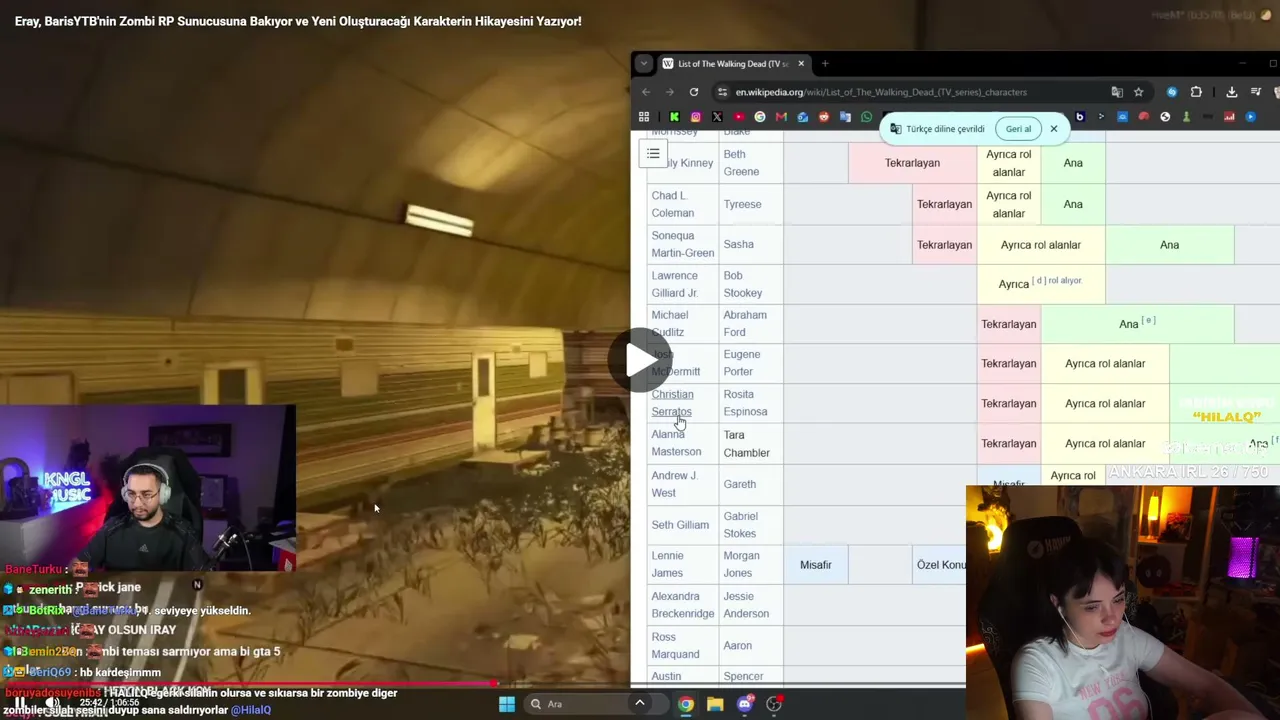Play the paused video
The width and height of the screenshot is (1280, 720).
click(x=640, y=360)
